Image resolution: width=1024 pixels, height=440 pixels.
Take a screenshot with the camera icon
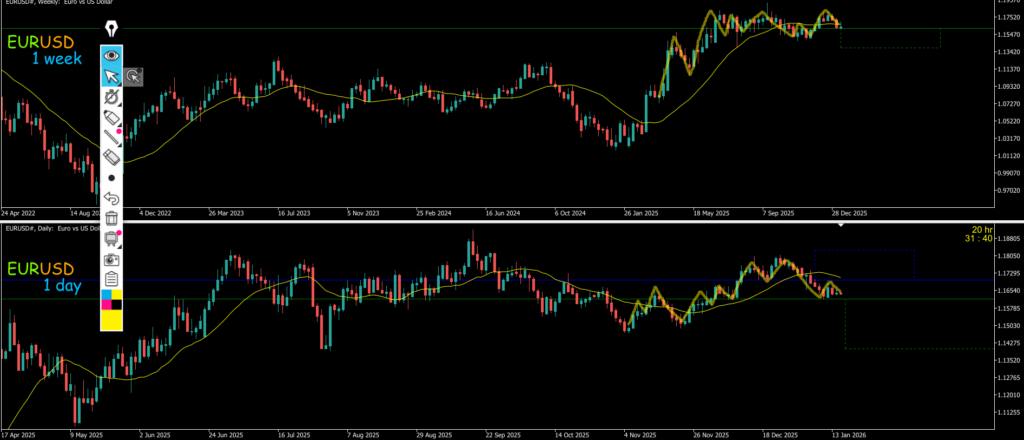point(111,259)
